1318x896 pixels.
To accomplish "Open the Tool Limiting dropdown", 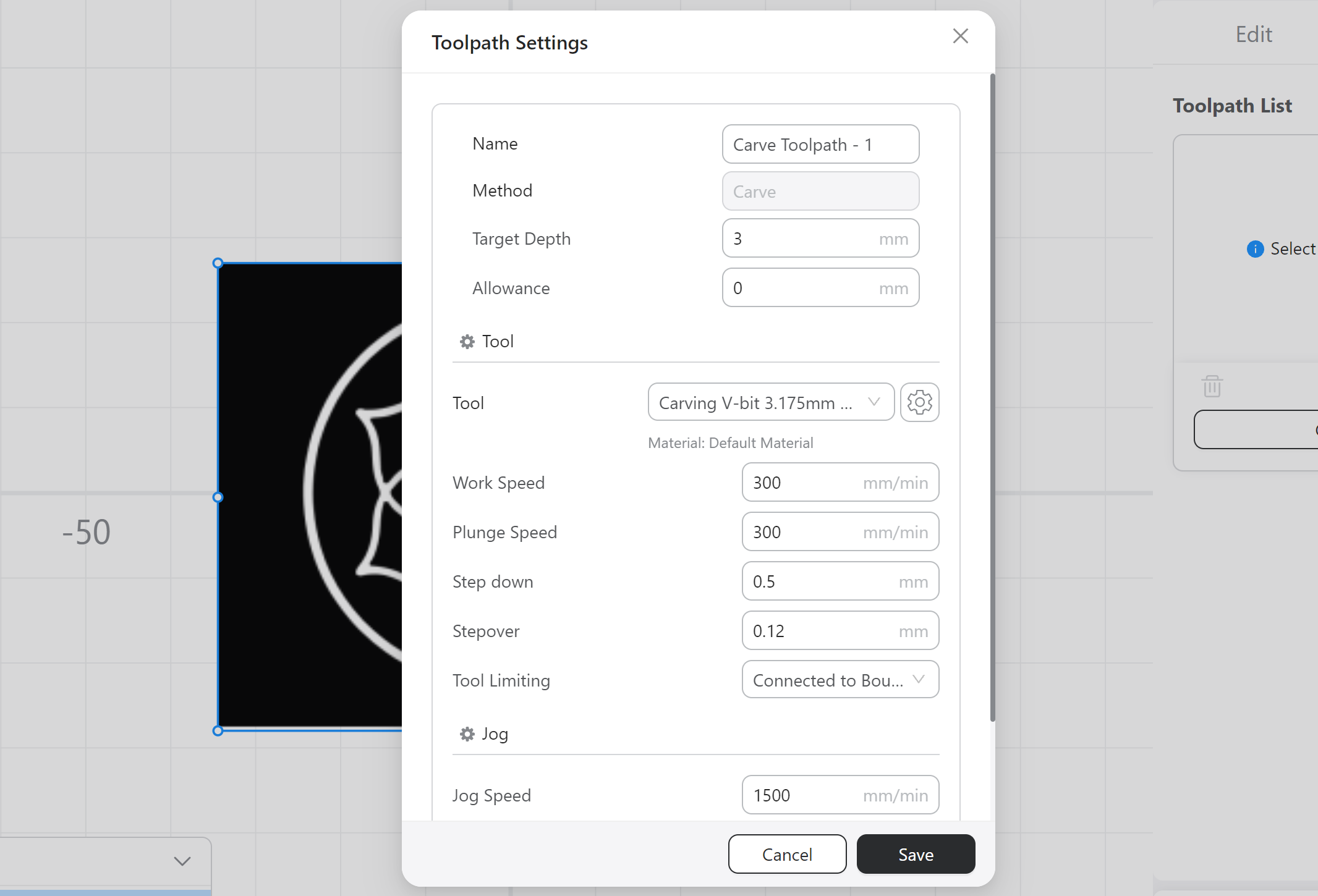I will coord(840,680).
